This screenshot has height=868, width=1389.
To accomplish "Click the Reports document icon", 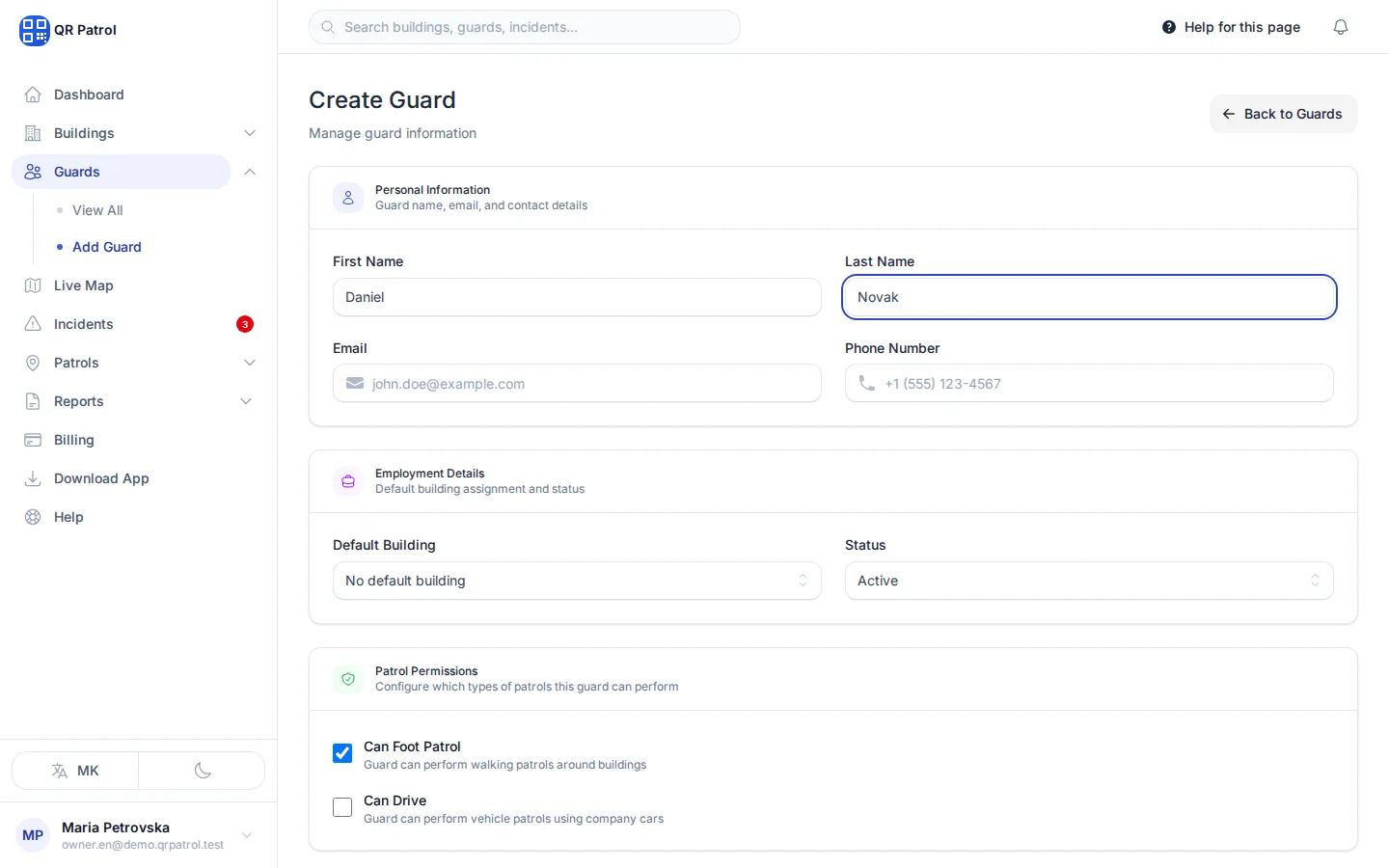I will click(x=33, y=401).
